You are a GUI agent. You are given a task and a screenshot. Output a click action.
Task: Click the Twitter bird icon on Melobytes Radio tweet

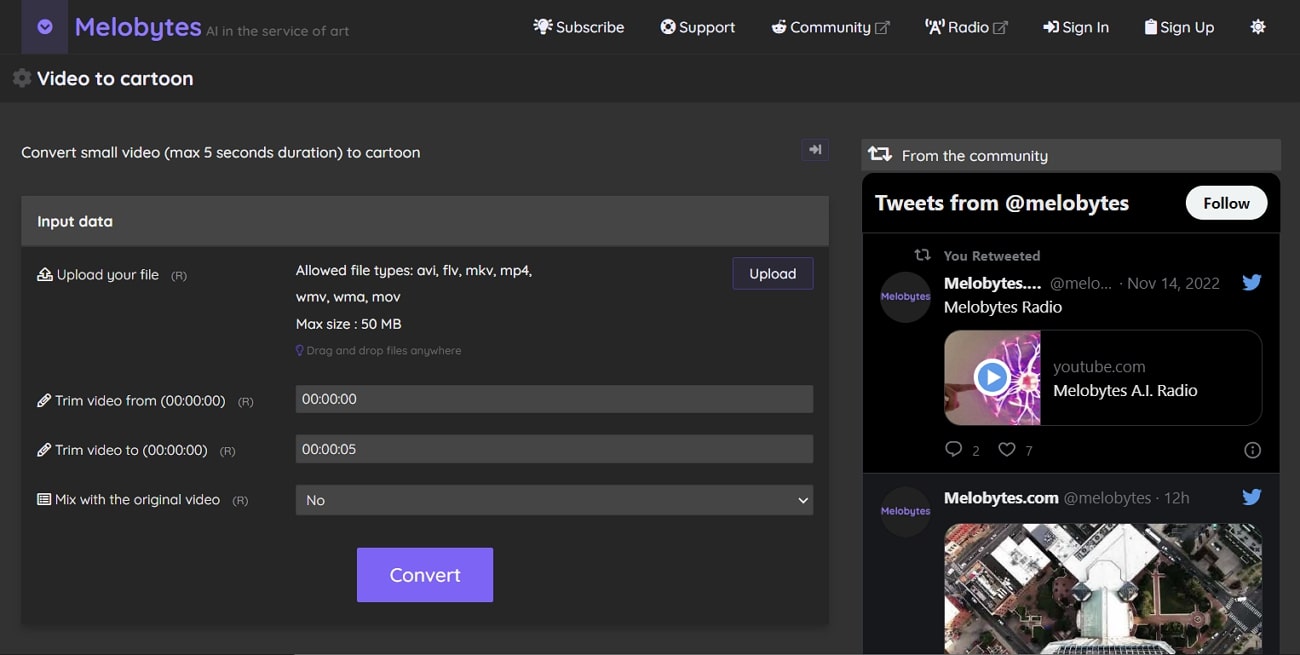[x=1251, y=283]
